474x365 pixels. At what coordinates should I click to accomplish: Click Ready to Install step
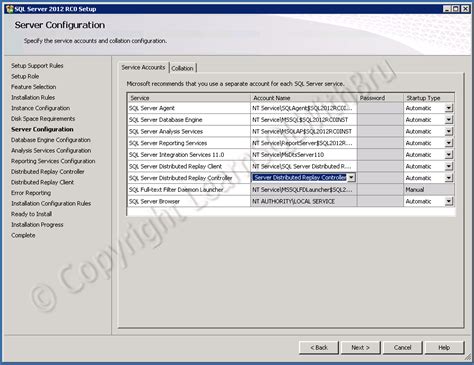32,214
